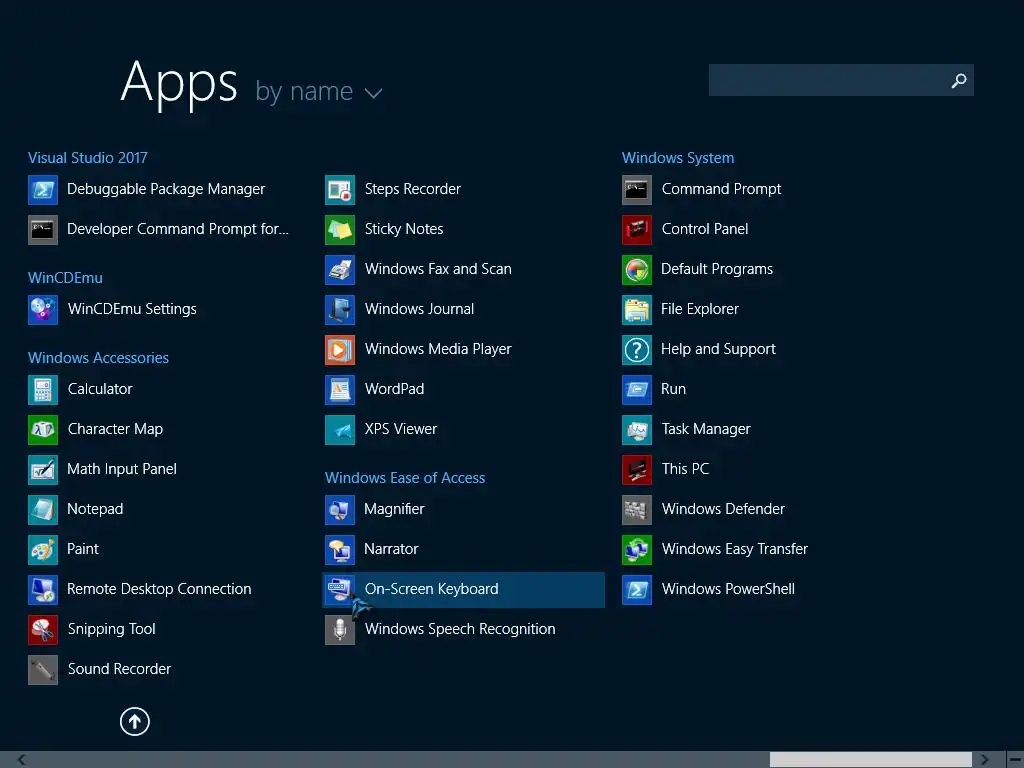This screenshot has height=768, width=1024.
Task: Open WinCDEmu Settings icon
Action: tap(43, 309)
